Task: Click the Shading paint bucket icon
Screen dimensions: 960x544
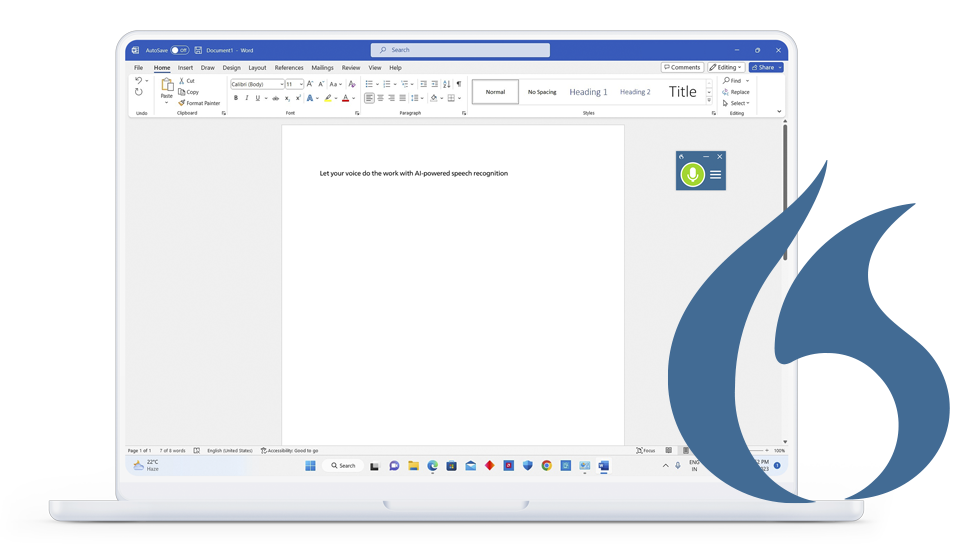Action: tap(434, 98)
